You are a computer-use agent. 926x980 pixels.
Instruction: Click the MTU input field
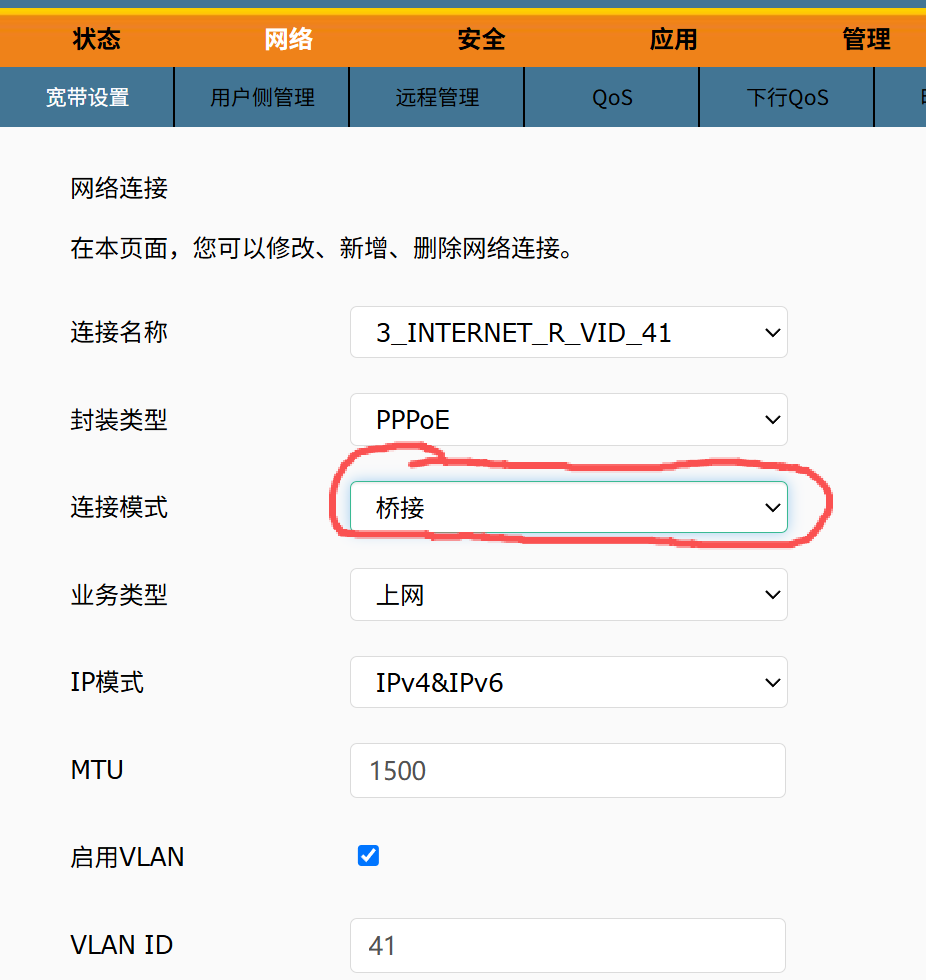(568, 770)
